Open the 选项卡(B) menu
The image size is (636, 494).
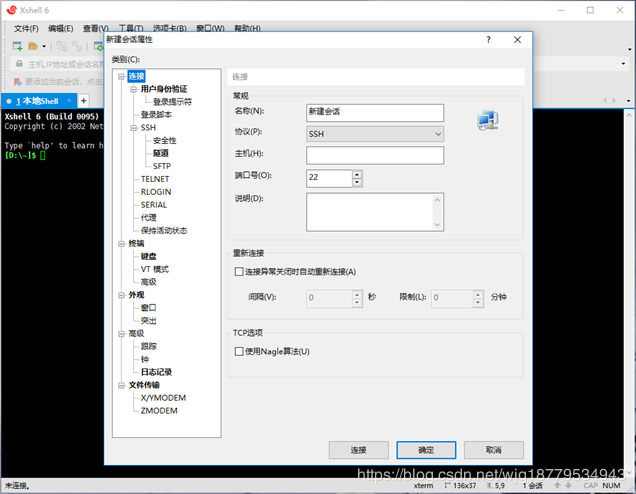point(170,28)
